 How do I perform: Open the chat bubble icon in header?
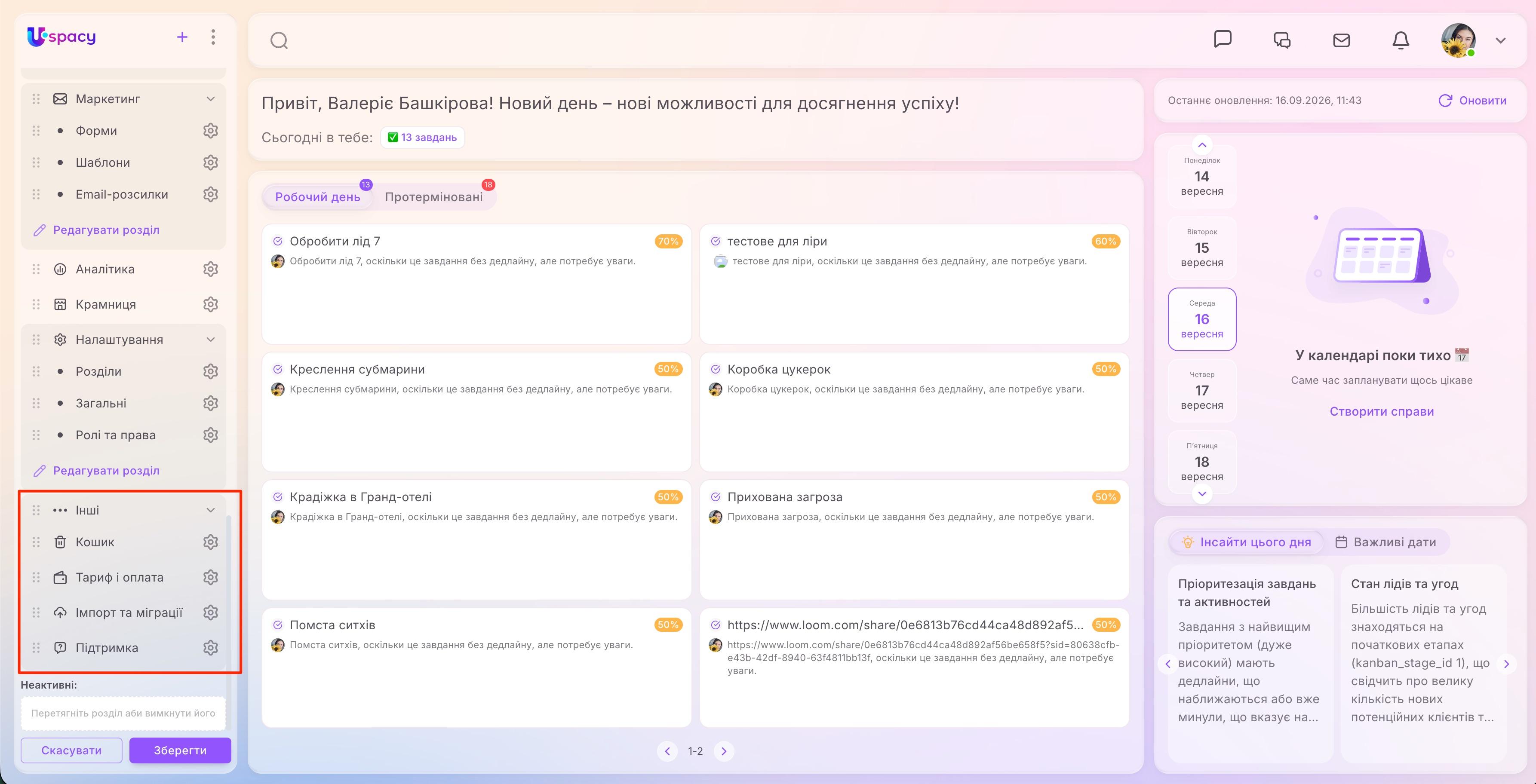(1223, 40)
